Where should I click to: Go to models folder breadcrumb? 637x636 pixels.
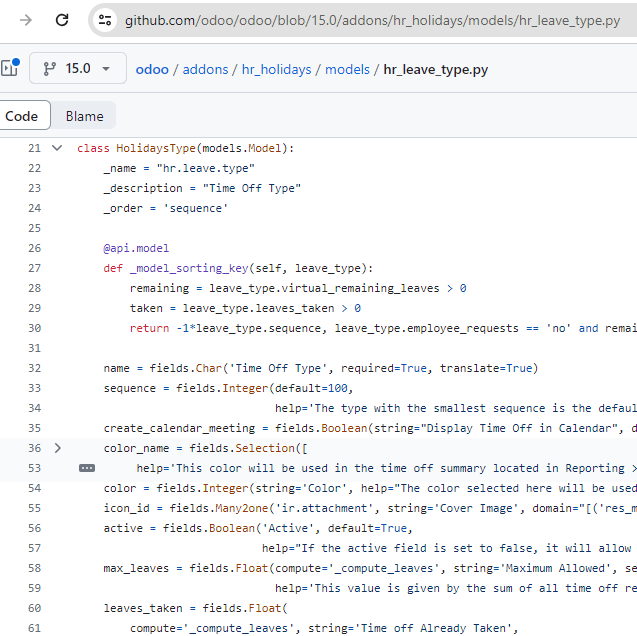coord(347,69)
